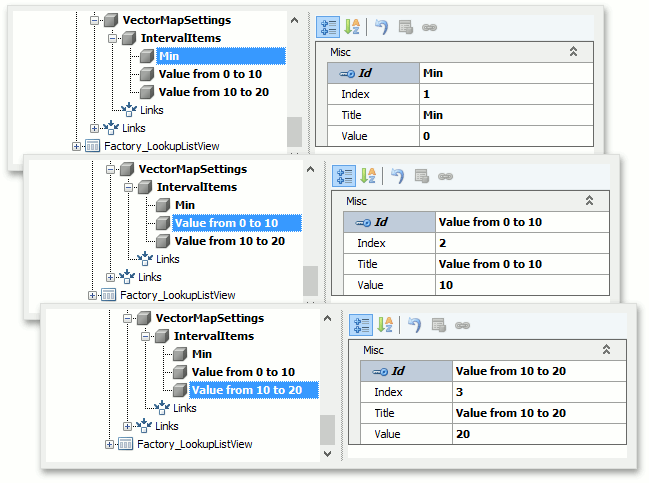Screen dimensions: 649x483
Task: Collapse the IntervalItems node above the highlighted Min
Action: tap(112, 38)
